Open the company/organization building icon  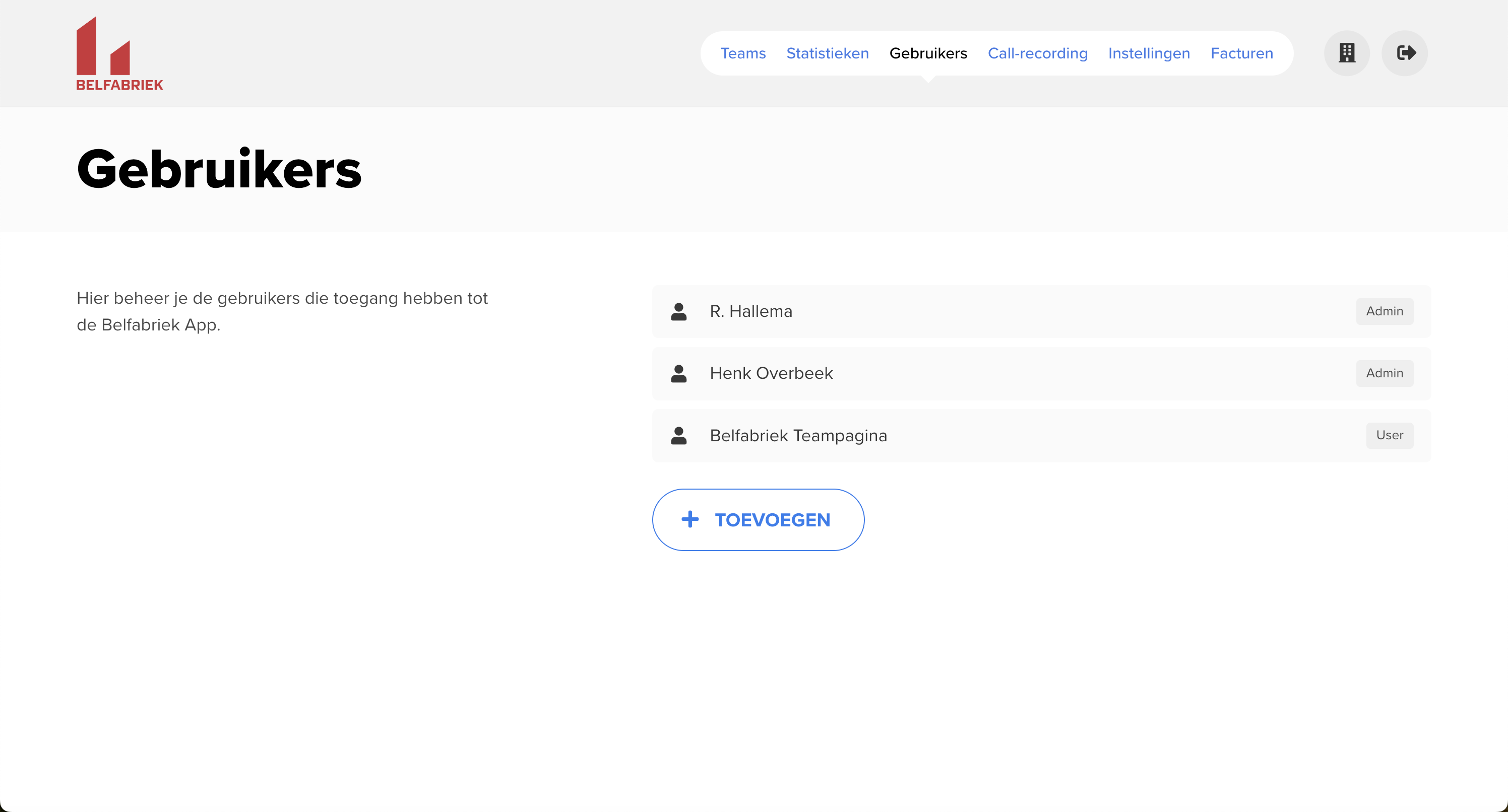point(1346,53)
